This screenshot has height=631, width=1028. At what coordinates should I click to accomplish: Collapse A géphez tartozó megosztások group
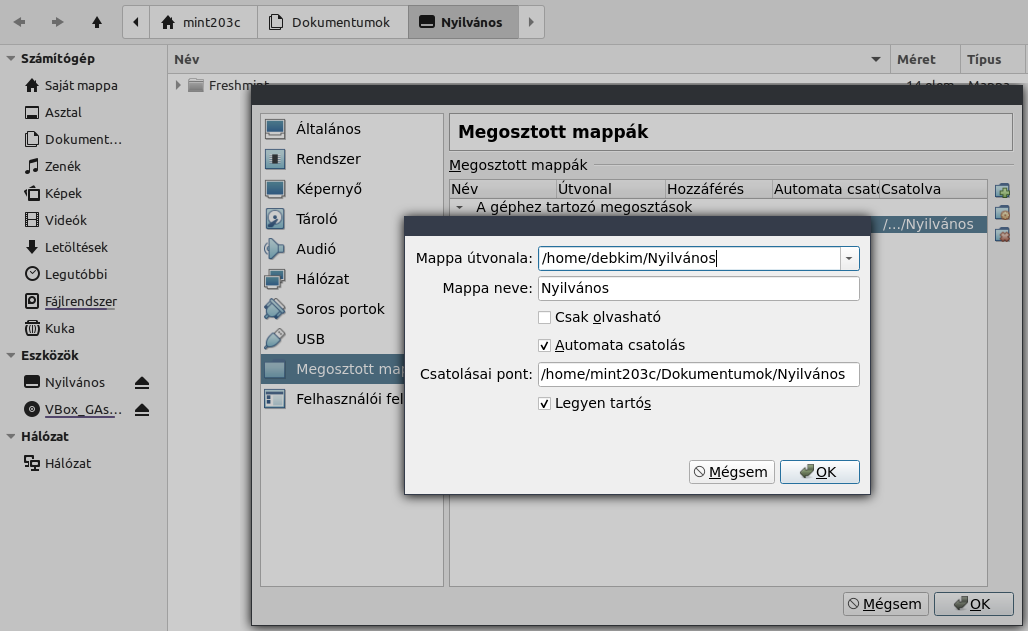click(460, 207)
